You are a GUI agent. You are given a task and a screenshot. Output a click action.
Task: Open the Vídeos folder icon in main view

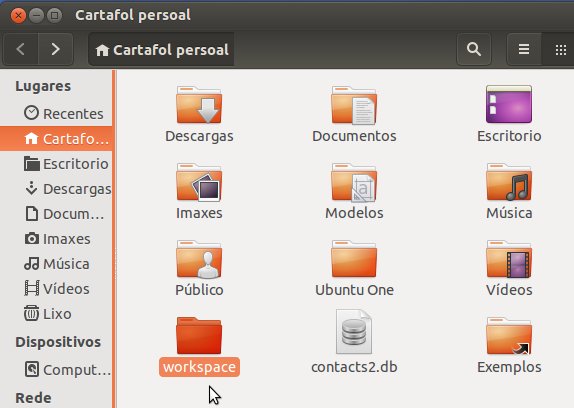[x=509, y=259]
